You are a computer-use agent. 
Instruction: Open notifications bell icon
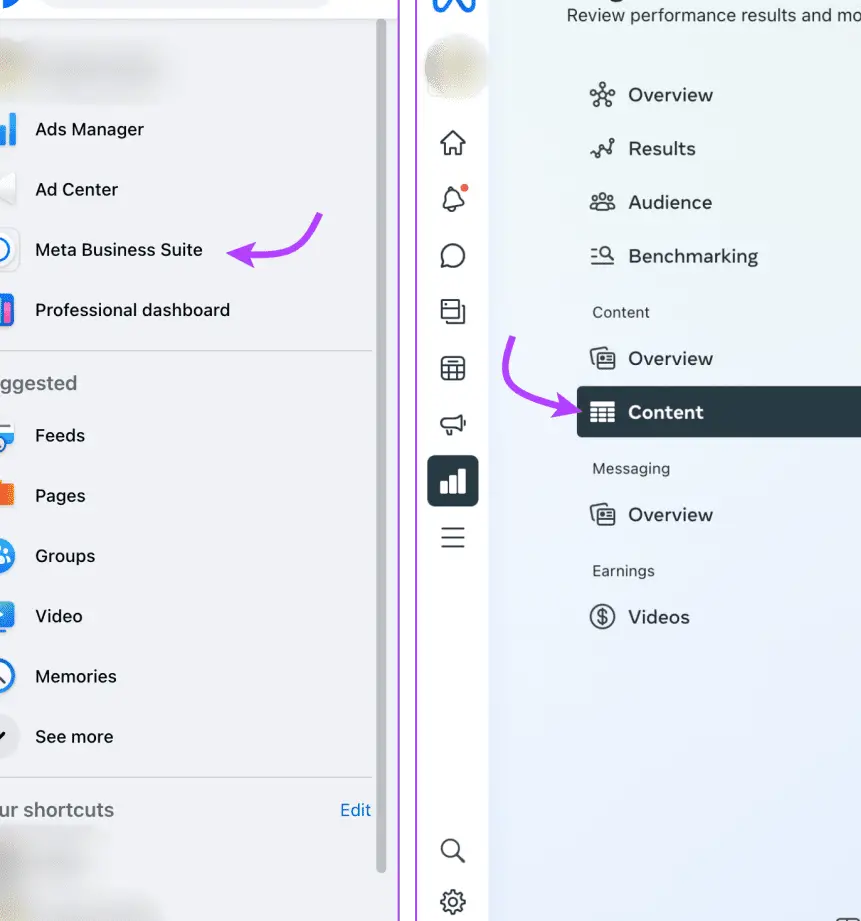[453, 199]
